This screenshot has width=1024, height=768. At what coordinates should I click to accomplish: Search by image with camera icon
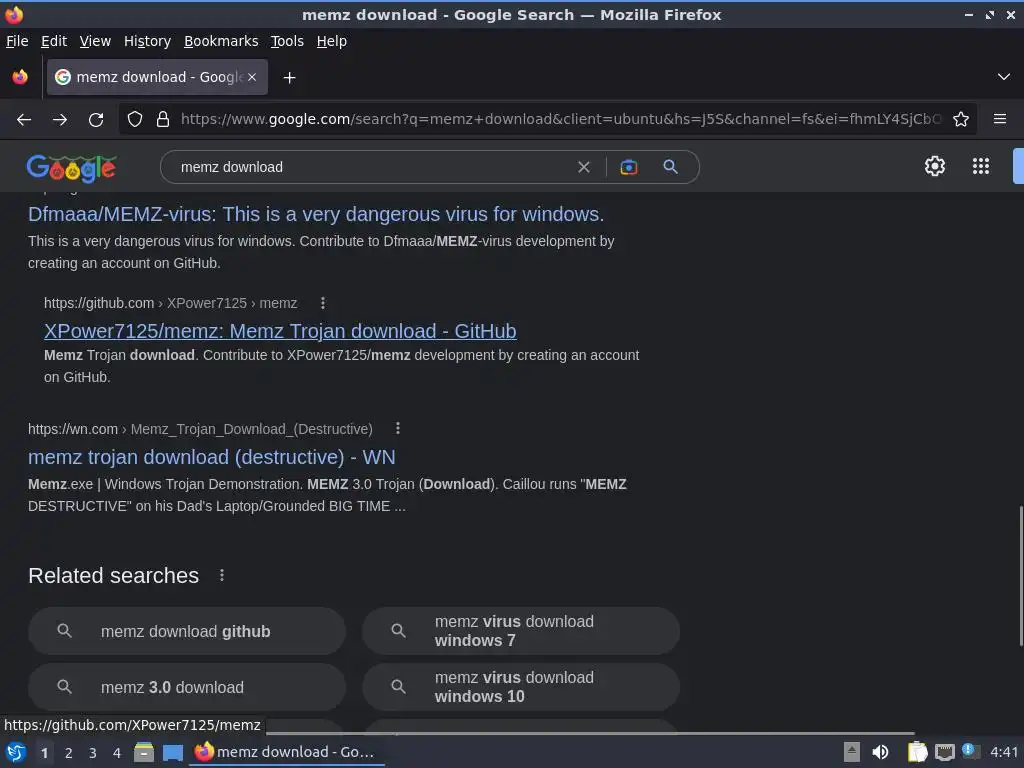pyautogui.click(x=629, y=167)
